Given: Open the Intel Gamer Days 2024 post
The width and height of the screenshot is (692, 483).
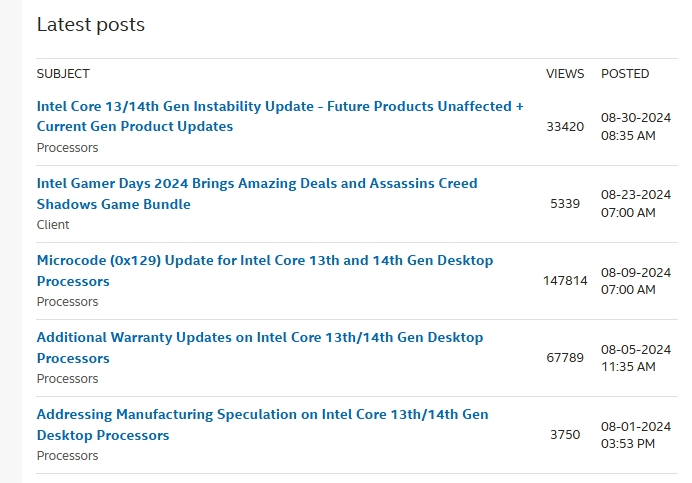Looking at the screenshot, I should (257, 183).
